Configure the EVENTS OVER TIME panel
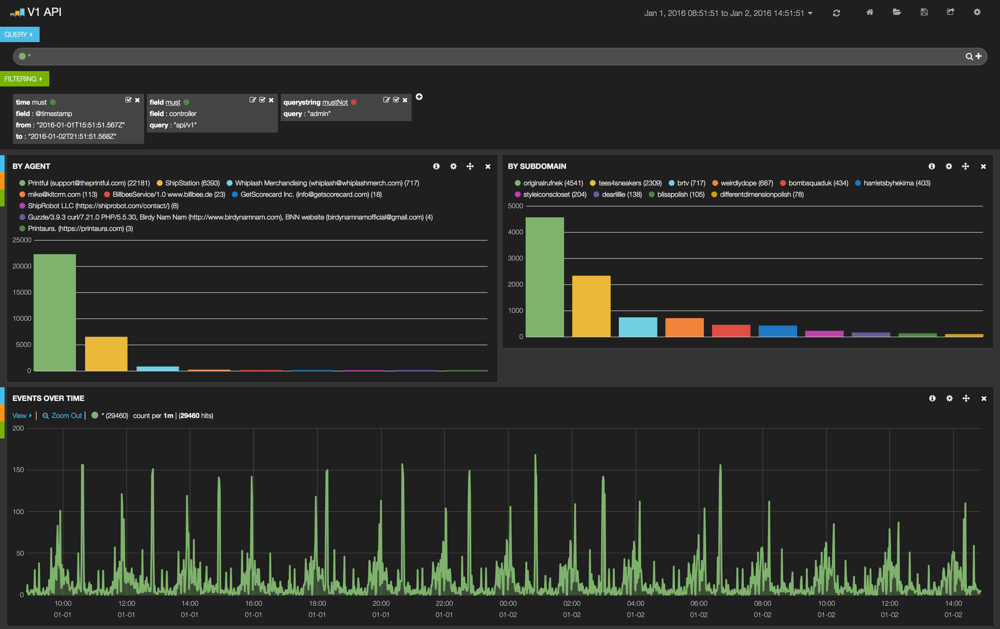This screenshot has height=629, width=1000. [x=950, y=399]
